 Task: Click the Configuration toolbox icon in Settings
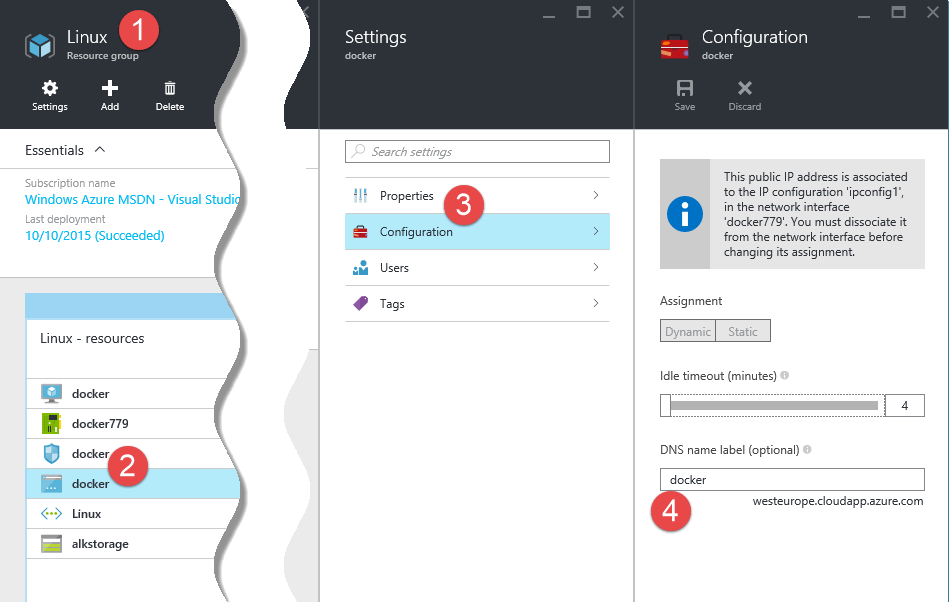point(360,231)
